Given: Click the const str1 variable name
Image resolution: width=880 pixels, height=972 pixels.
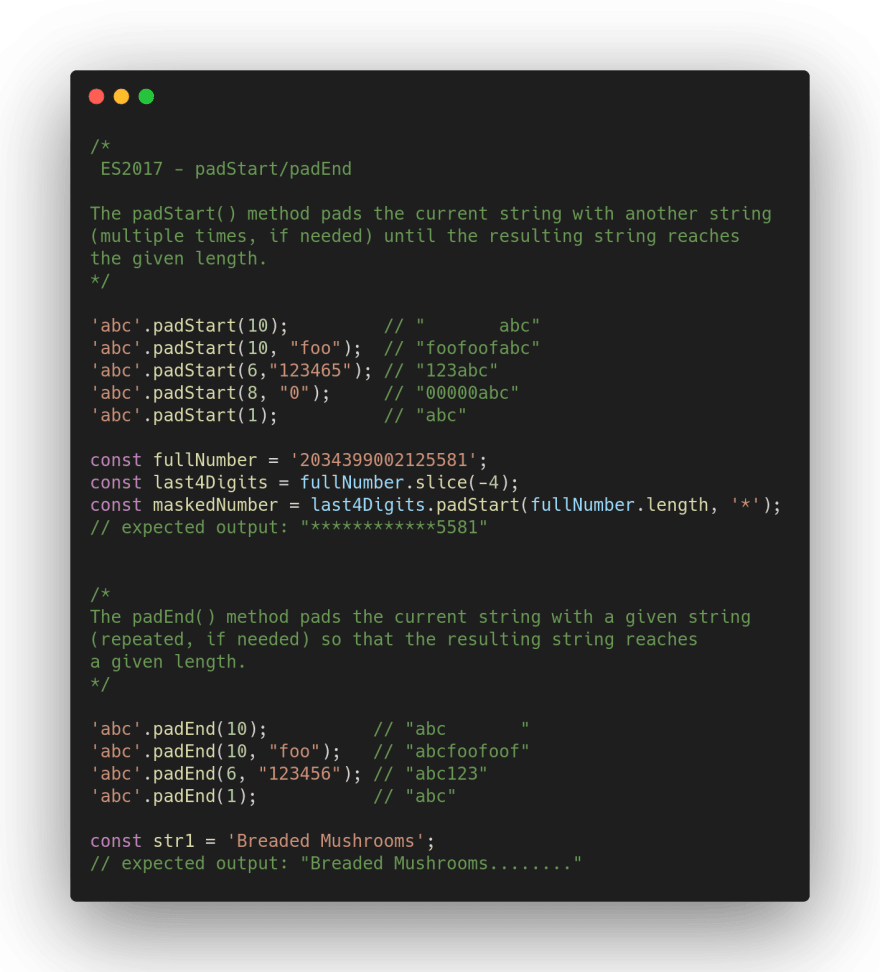Looking at the screenshot, I should [x=174, y=841].
